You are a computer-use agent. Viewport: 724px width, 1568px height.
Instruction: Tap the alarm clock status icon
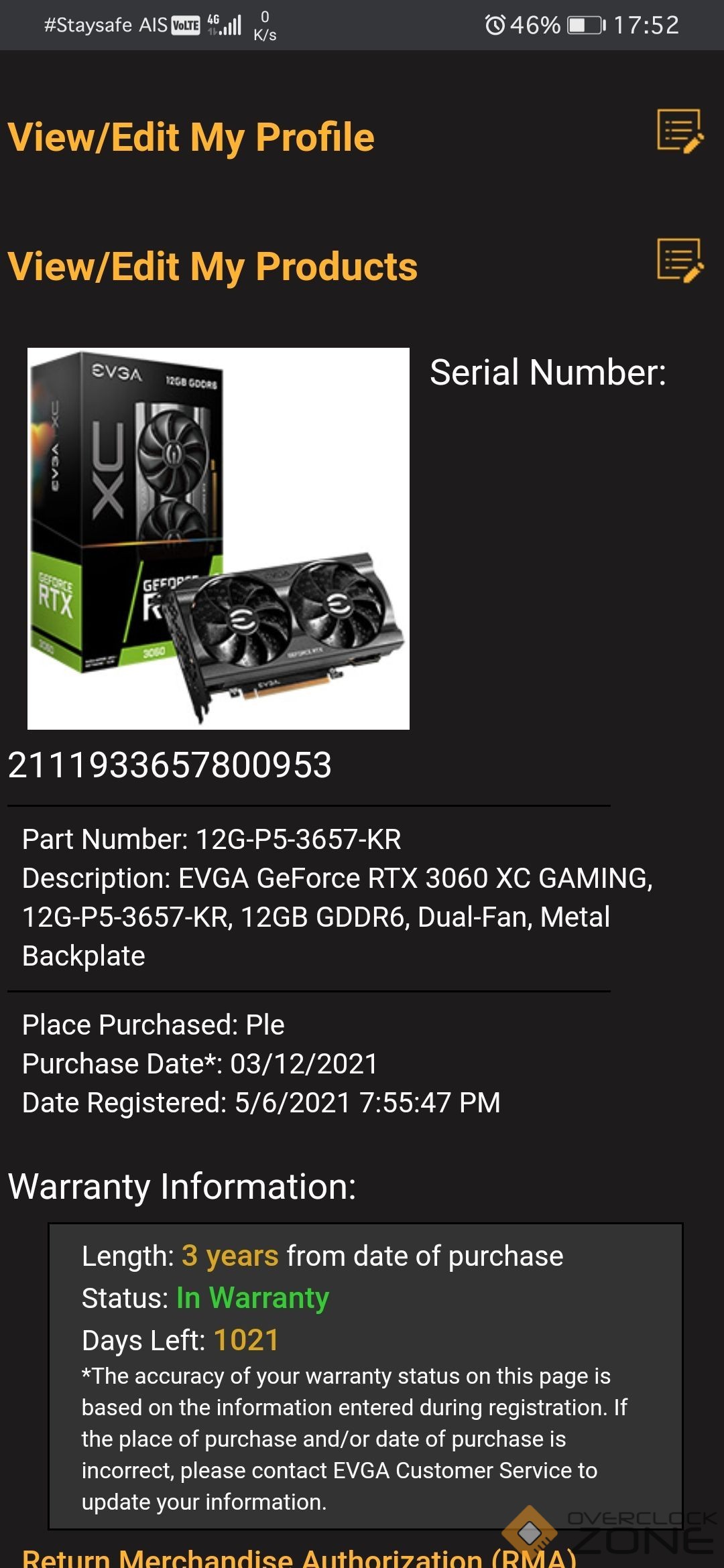(x=495, y=25)
